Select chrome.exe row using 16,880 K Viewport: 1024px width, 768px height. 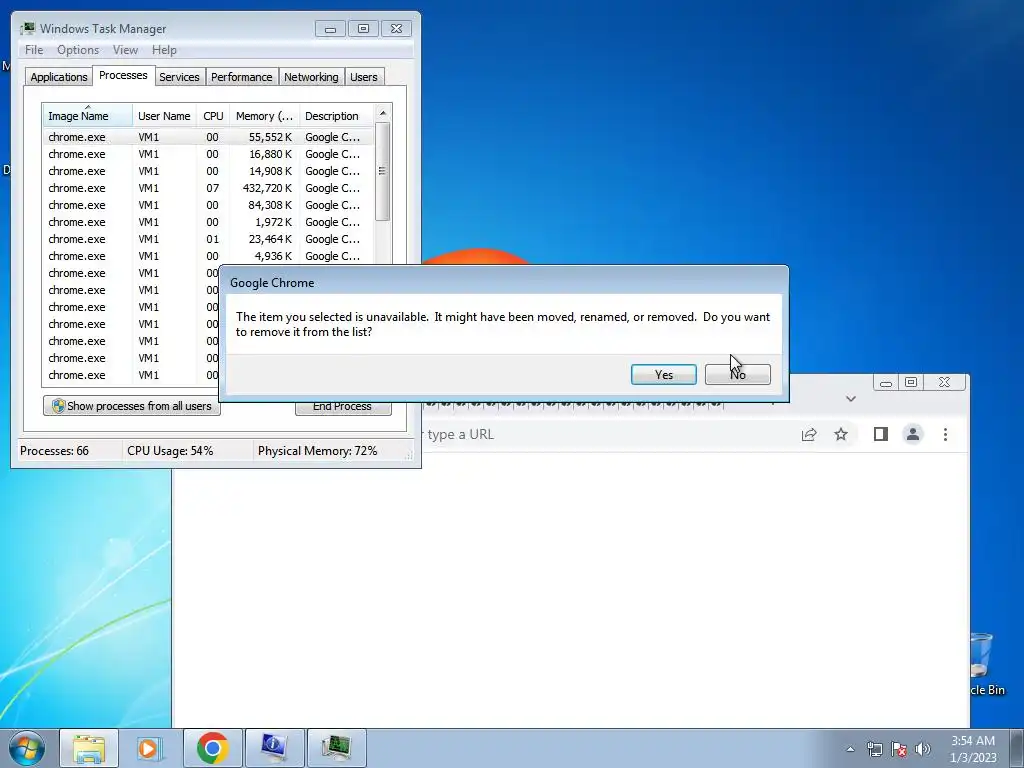208,154
